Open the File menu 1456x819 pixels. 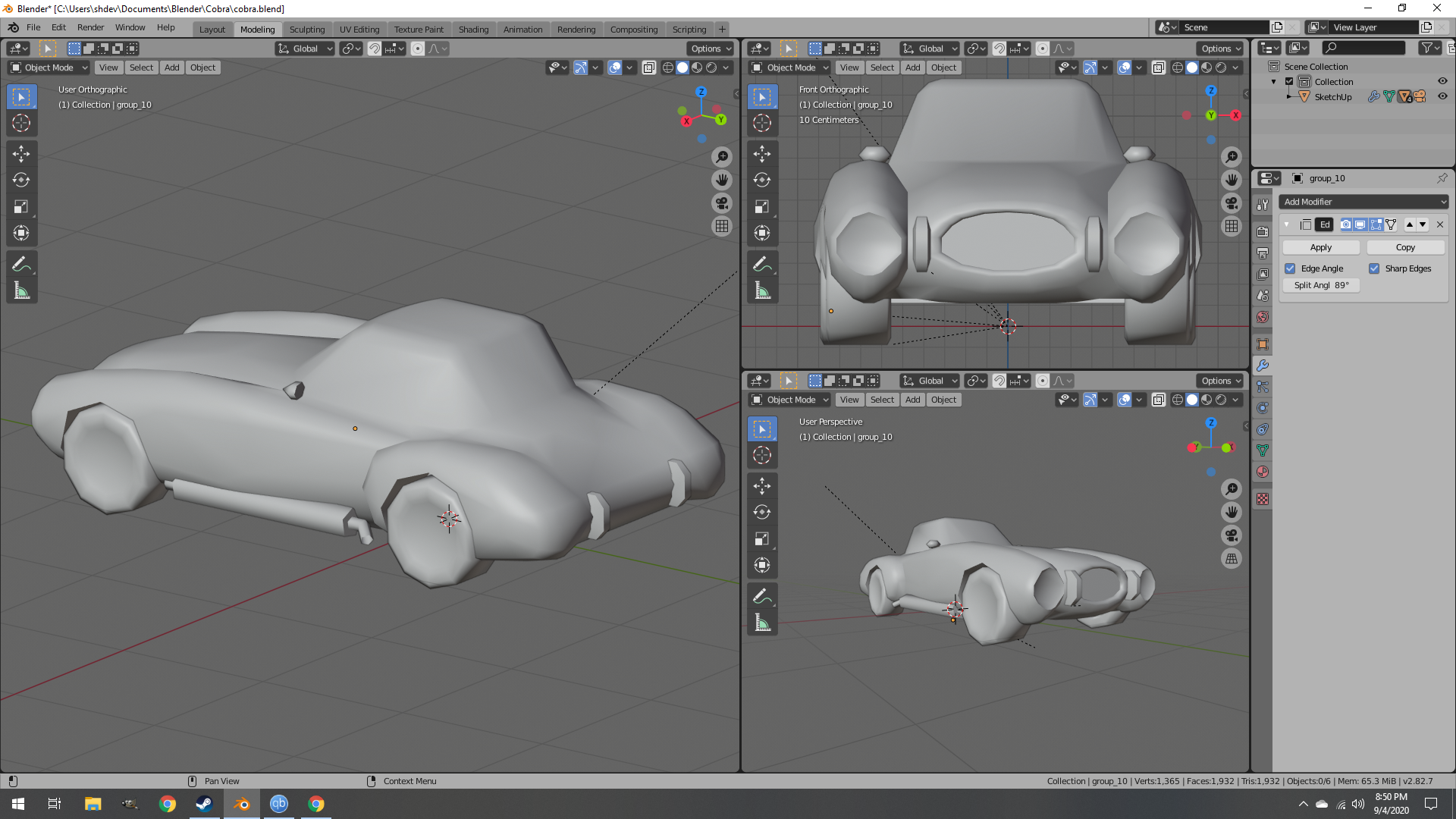33,27
